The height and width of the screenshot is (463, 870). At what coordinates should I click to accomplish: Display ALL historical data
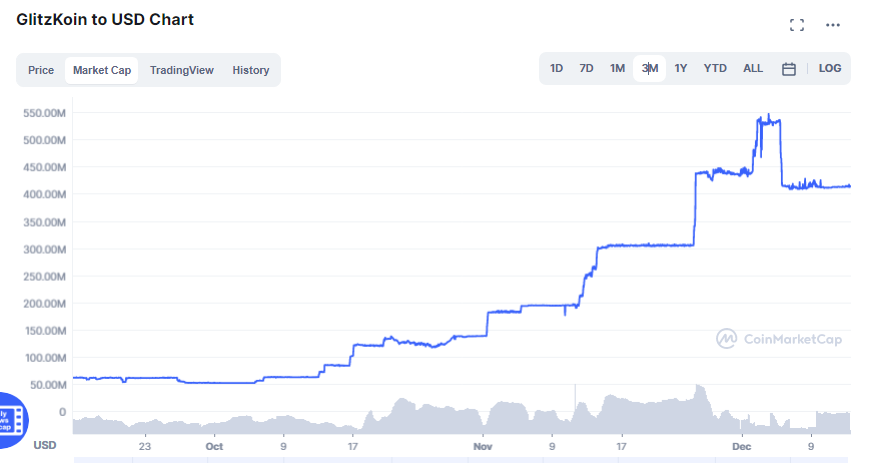(753, 69)
